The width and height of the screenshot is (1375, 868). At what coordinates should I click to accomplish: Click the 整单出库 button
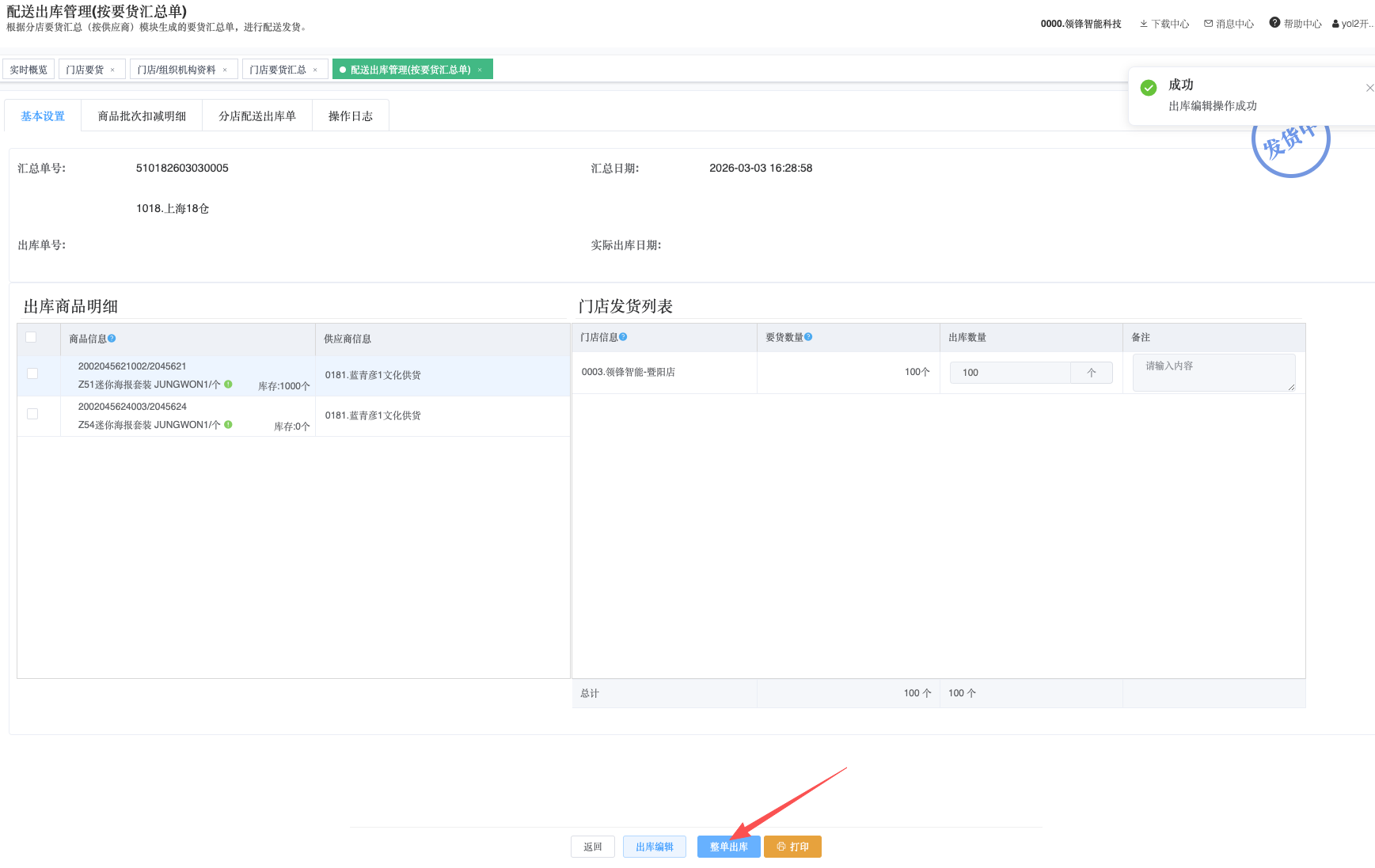728,847
